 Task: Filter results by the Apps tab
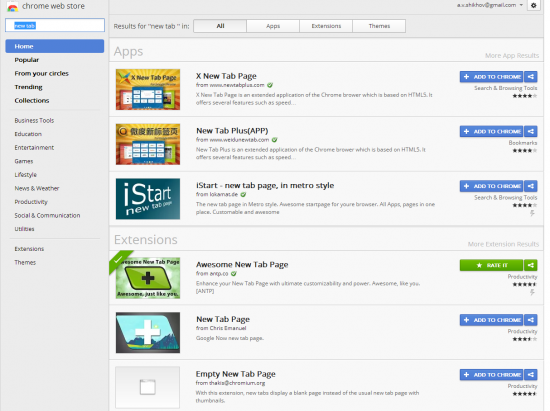tap(273, 26)
